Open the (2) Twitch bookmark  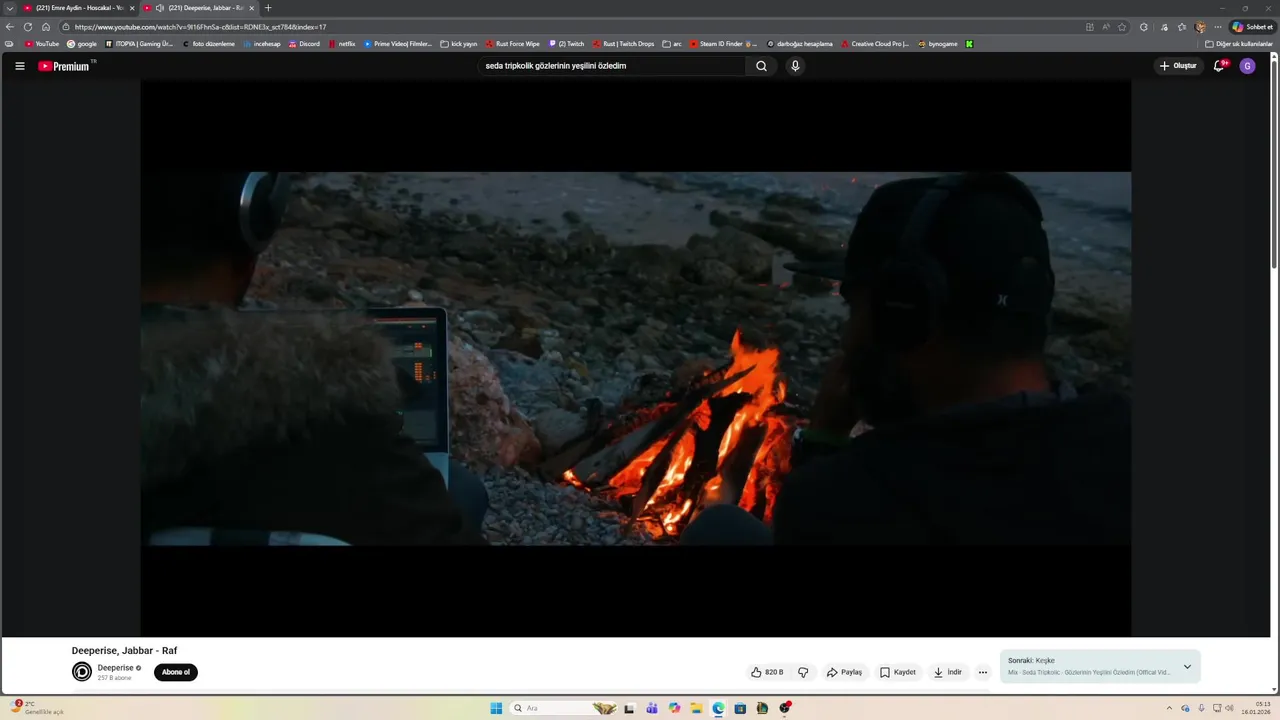565,44
